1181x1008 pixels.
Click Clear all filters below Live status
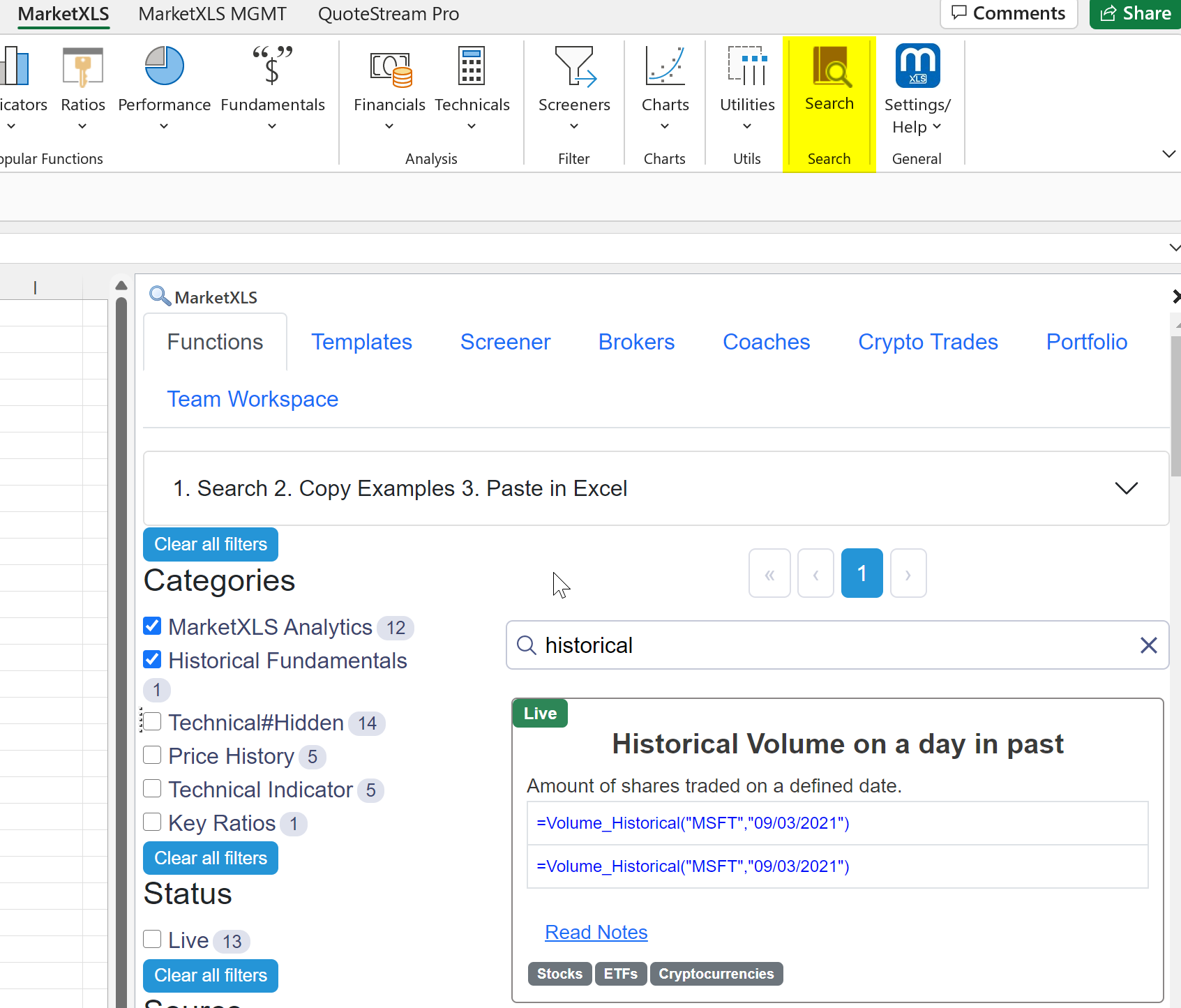click(x=211, y=975)
